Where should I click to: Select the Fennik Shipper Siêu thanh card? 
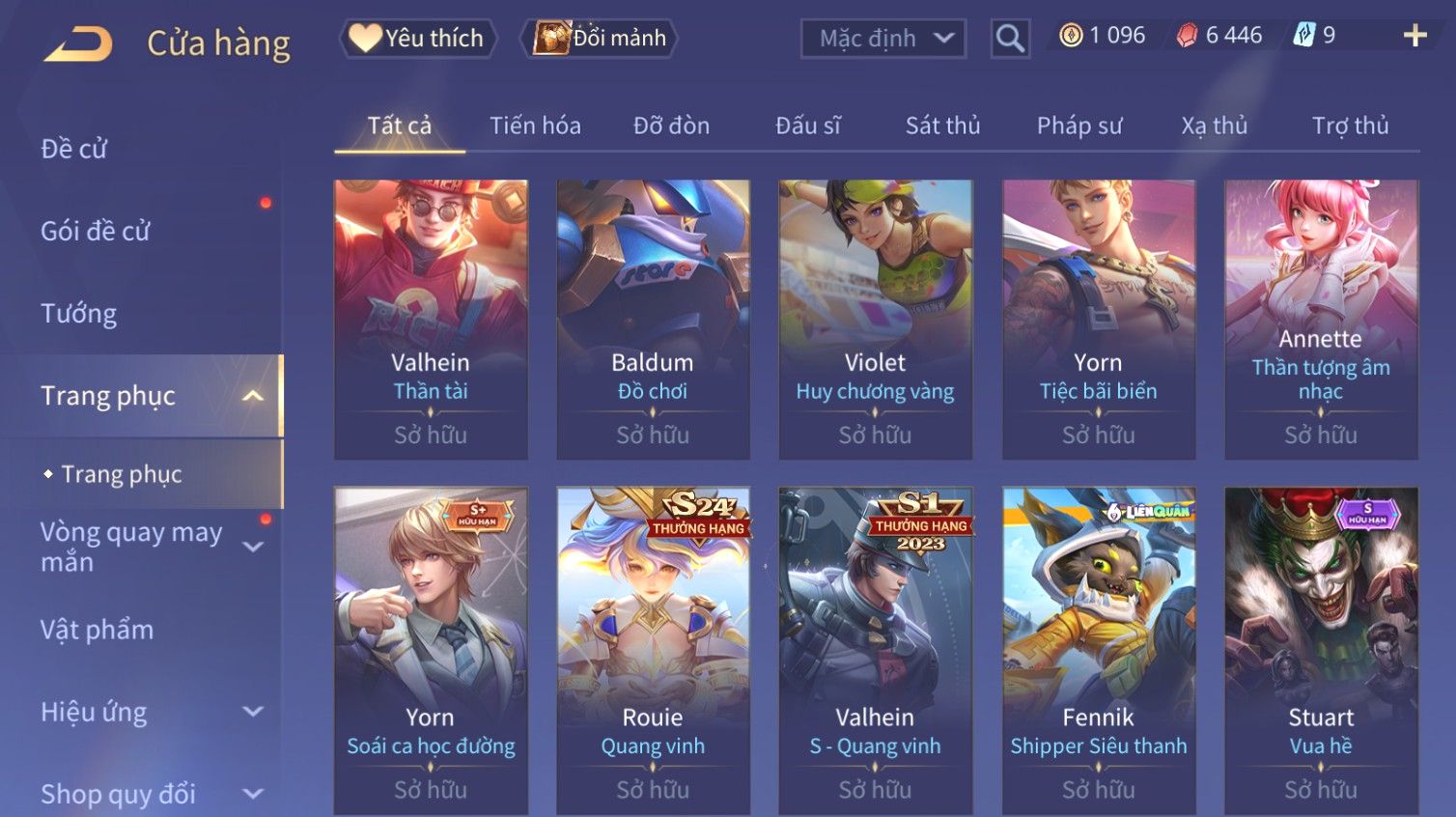coord(1099,651)
